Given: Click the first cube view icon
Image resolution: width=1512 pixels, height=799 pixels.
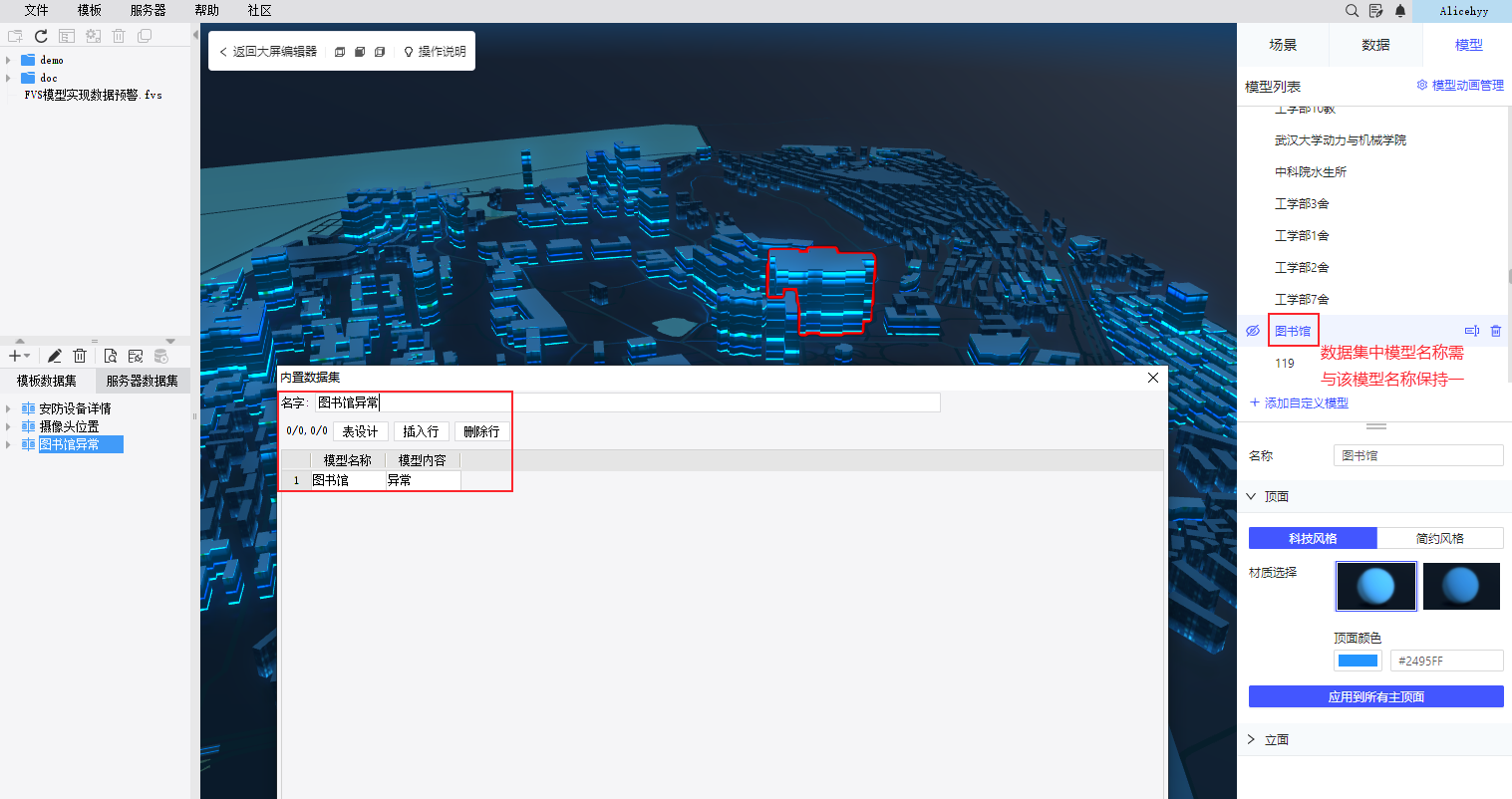Looking at the screenshot, I should [340, 52].
